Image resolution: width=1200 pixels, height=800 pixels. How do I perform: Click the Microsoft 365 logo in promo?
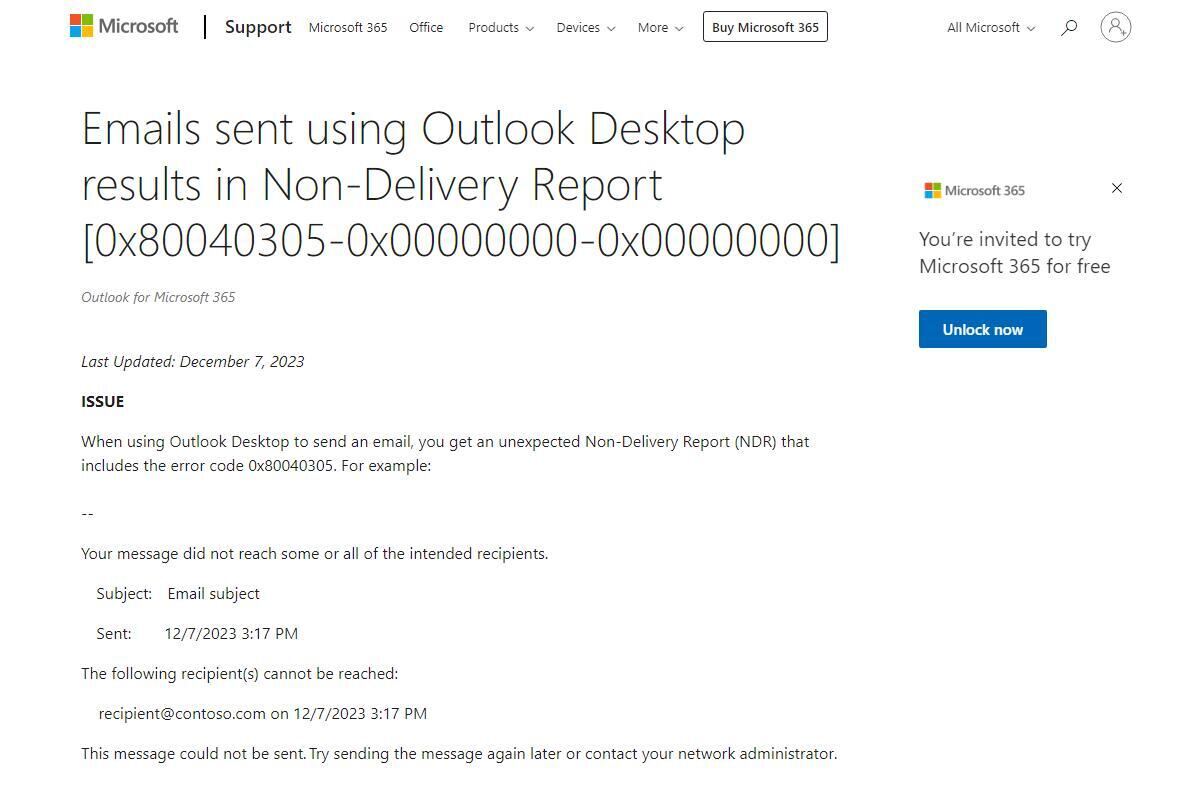[974, 190]
